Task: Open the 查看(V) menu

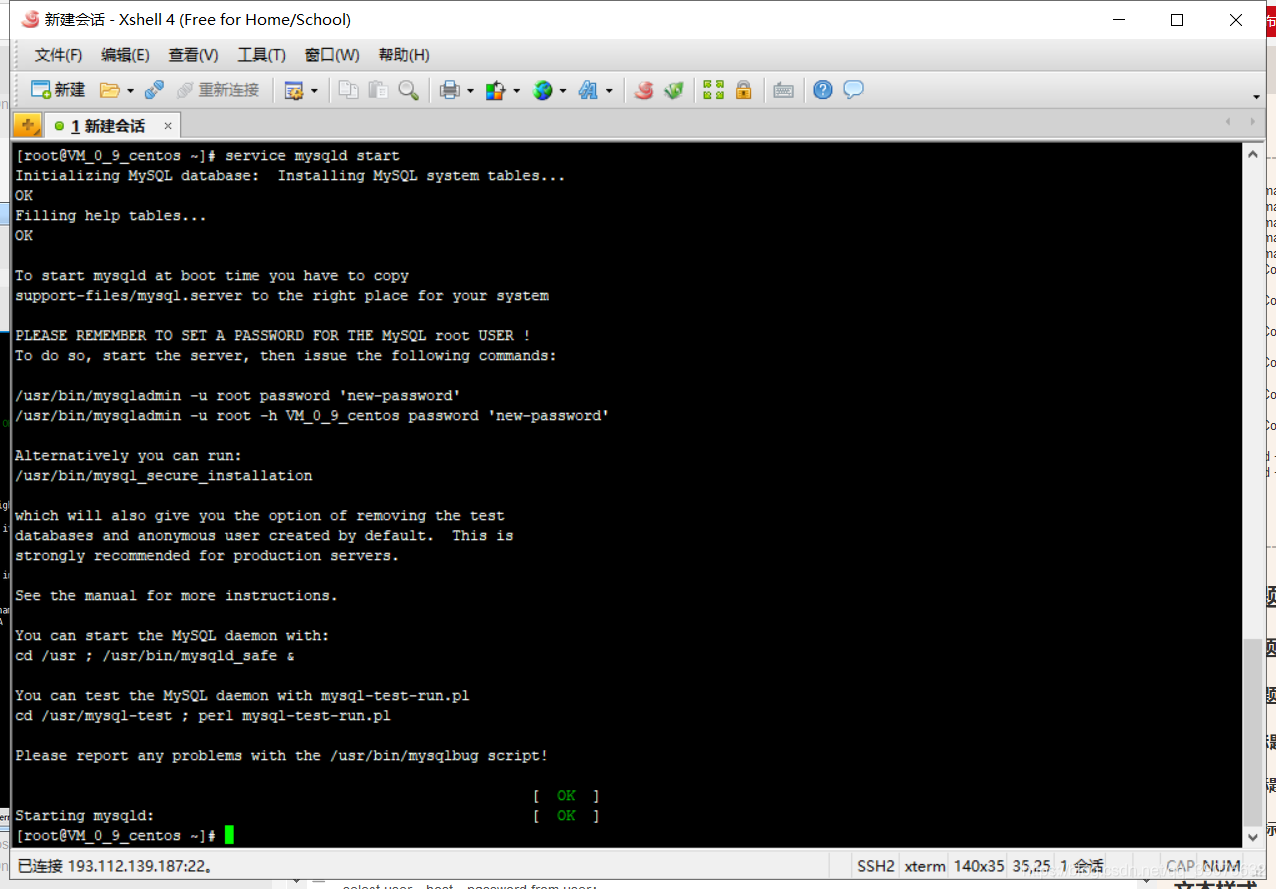Action: (x=193, y=55)
